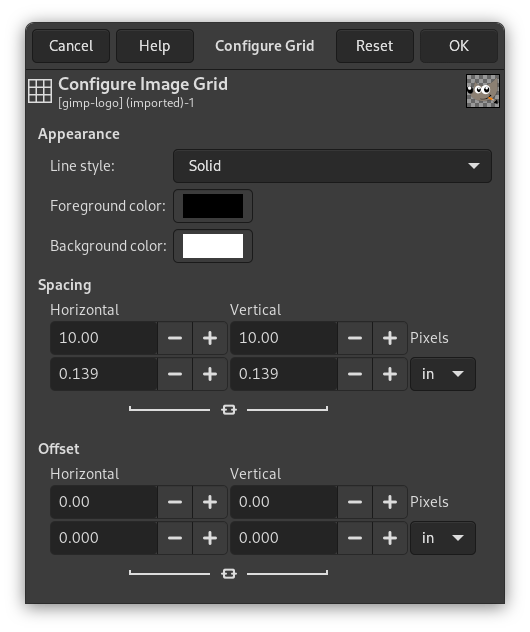Click the Configure Grid title text
The image size is (530, 632).
(x=264, y=46)
